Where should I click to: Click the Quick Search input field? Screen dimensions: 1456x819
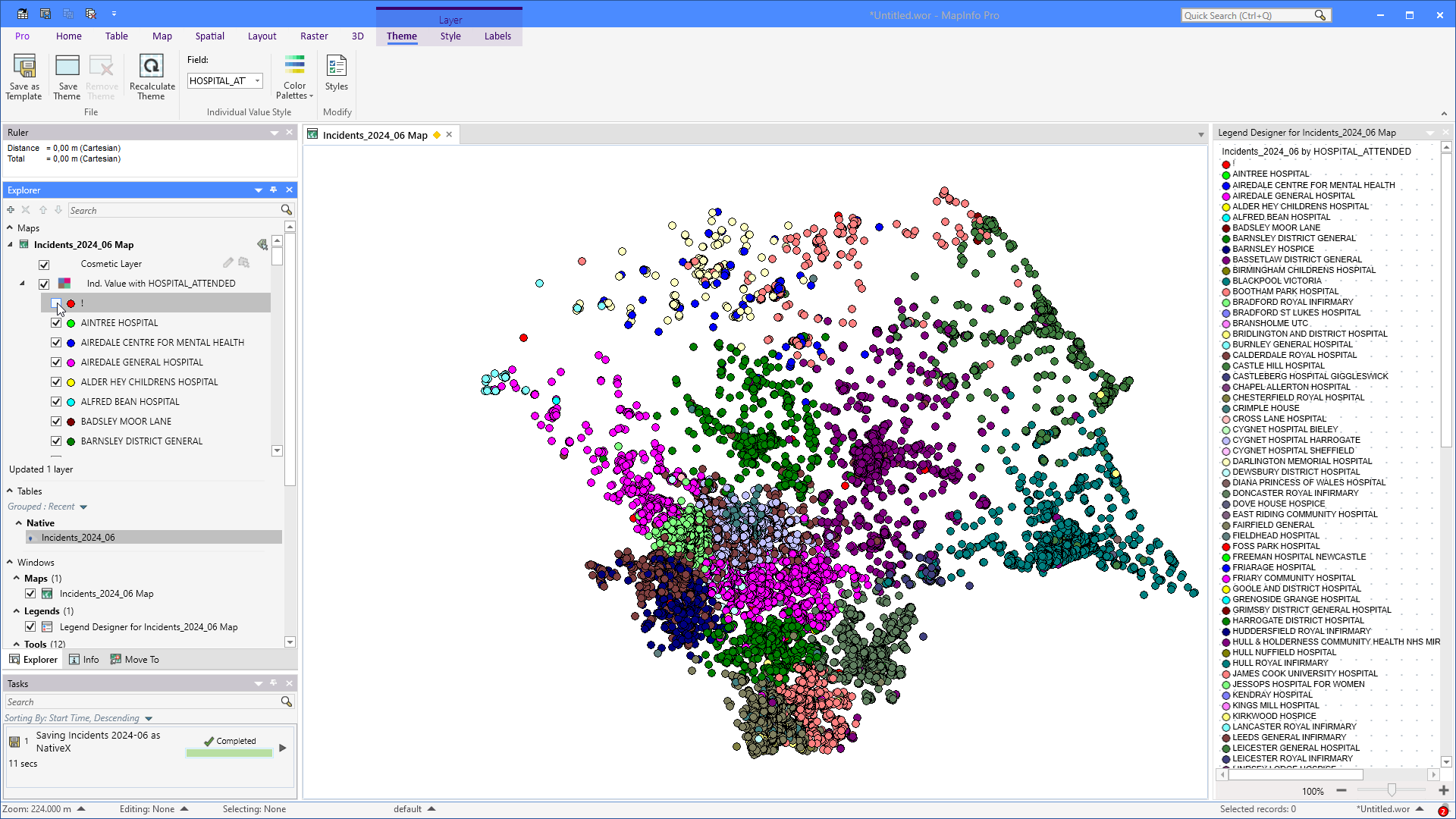1247,15
